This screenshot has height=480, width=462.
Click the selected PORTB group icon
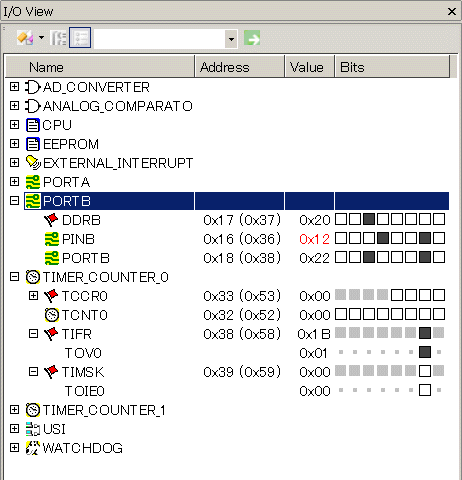tap(33, 201)
